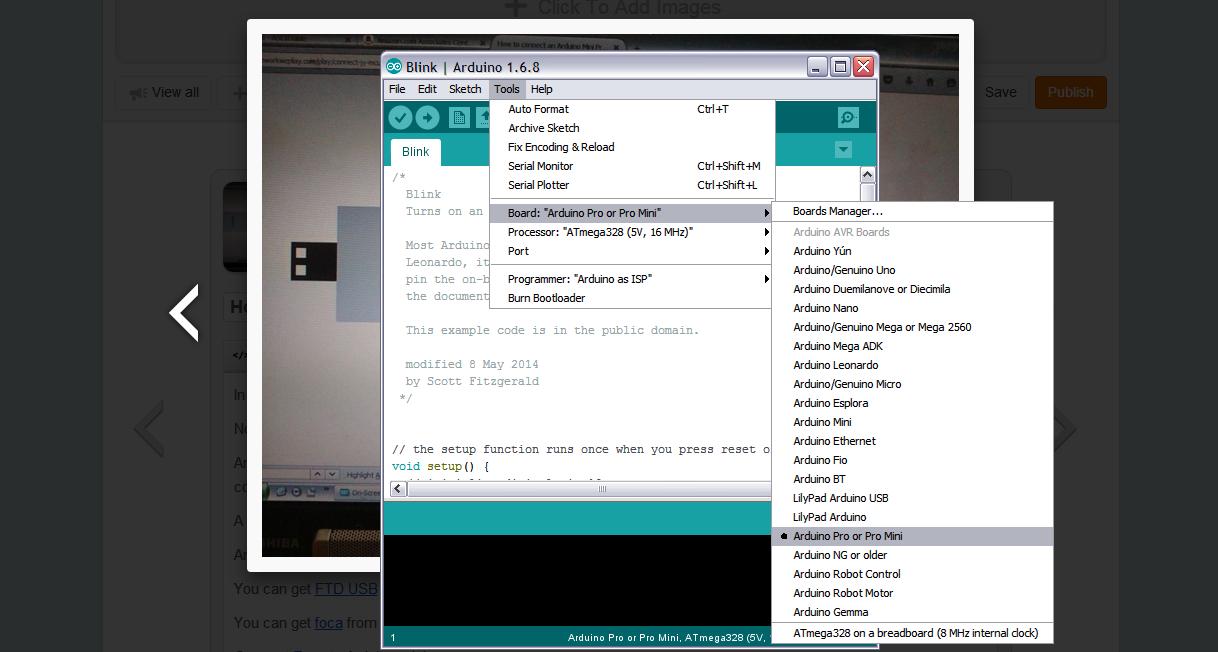
Task: Open the File menu
Action: (x=397, y=89)
